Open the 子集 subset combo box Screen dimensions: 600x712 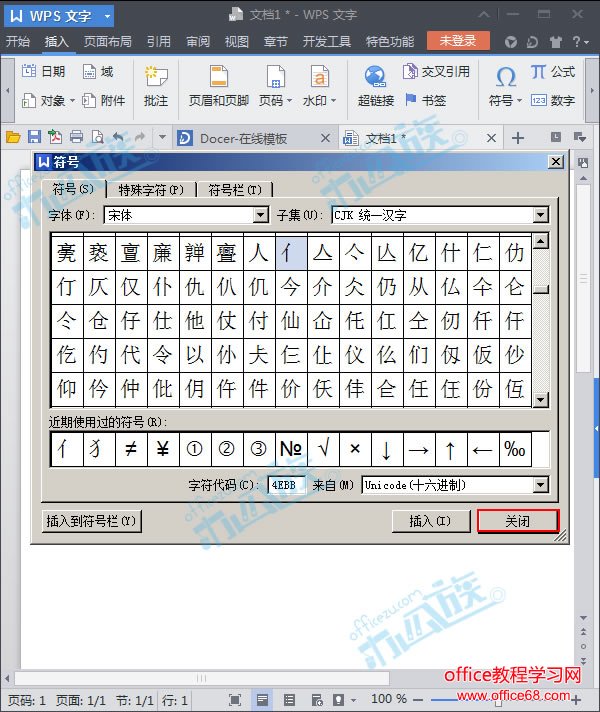(x=440, y=215)
